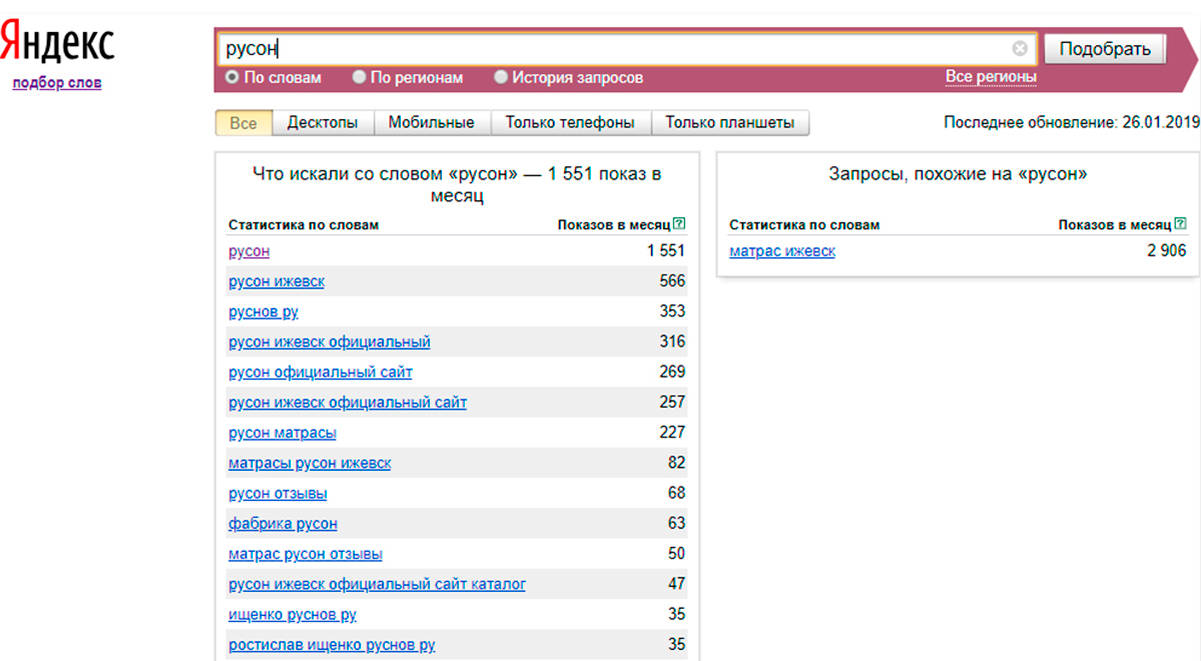The height and width of the screenshot is (661, 1201).
Task: Switch to the Только телефоны tab
Action: click(x=570, y=123)
